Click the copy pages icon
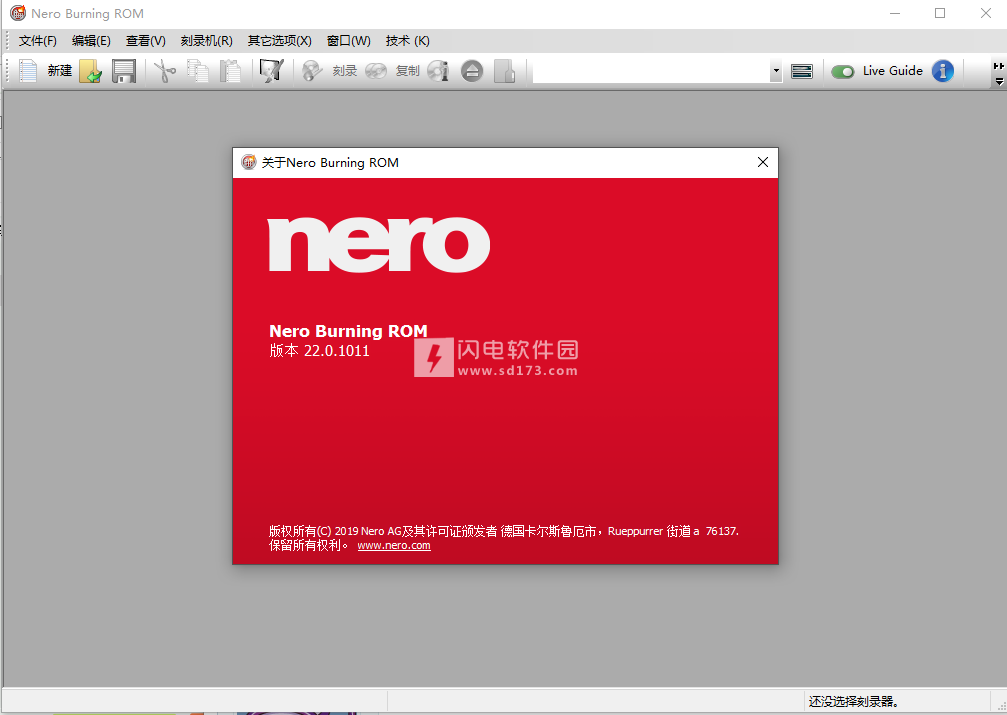This screenshot has width=1007, height=715. tap(198, 71)
